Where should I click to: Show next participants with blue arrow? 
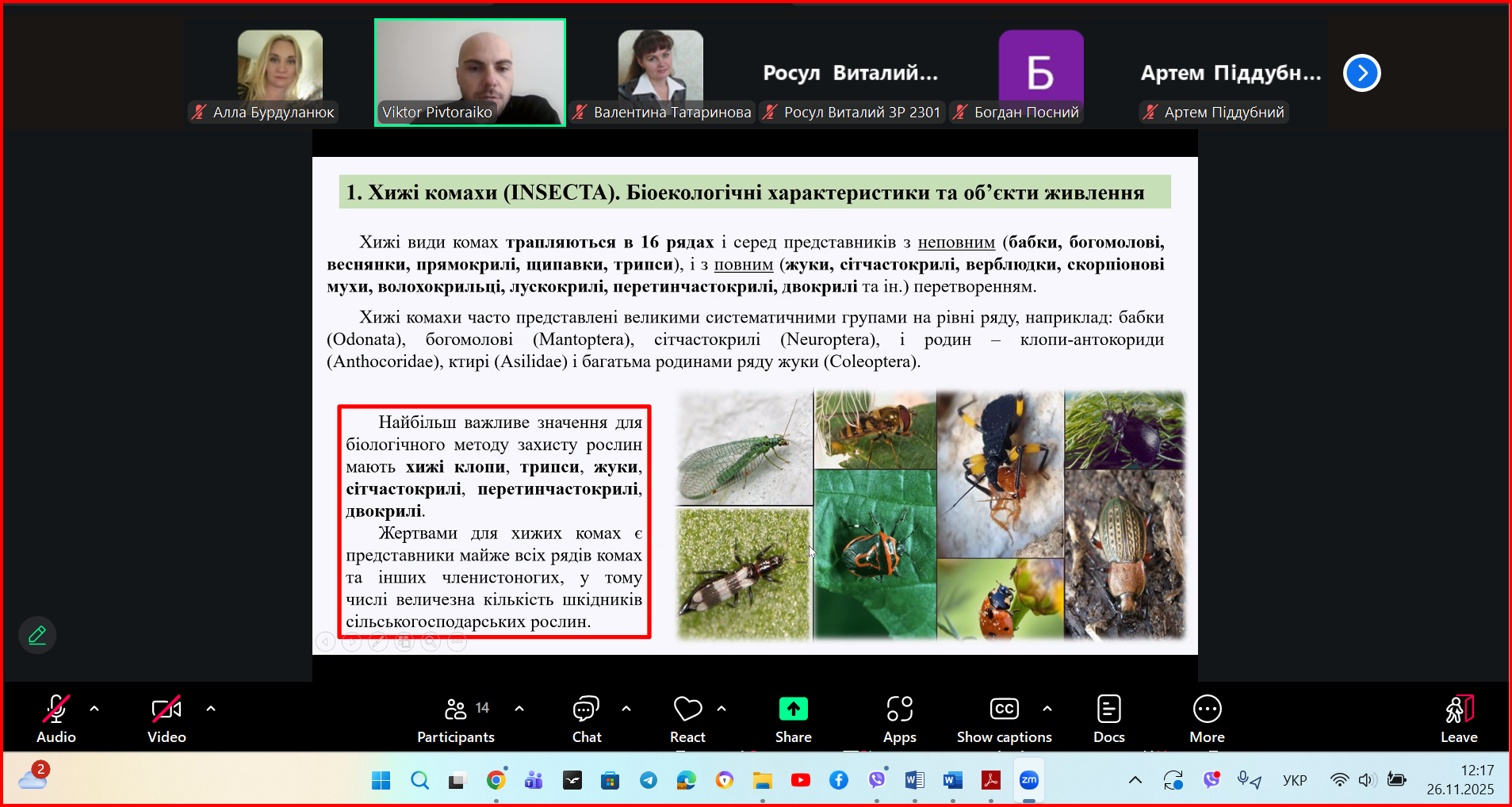(1361, 73)
